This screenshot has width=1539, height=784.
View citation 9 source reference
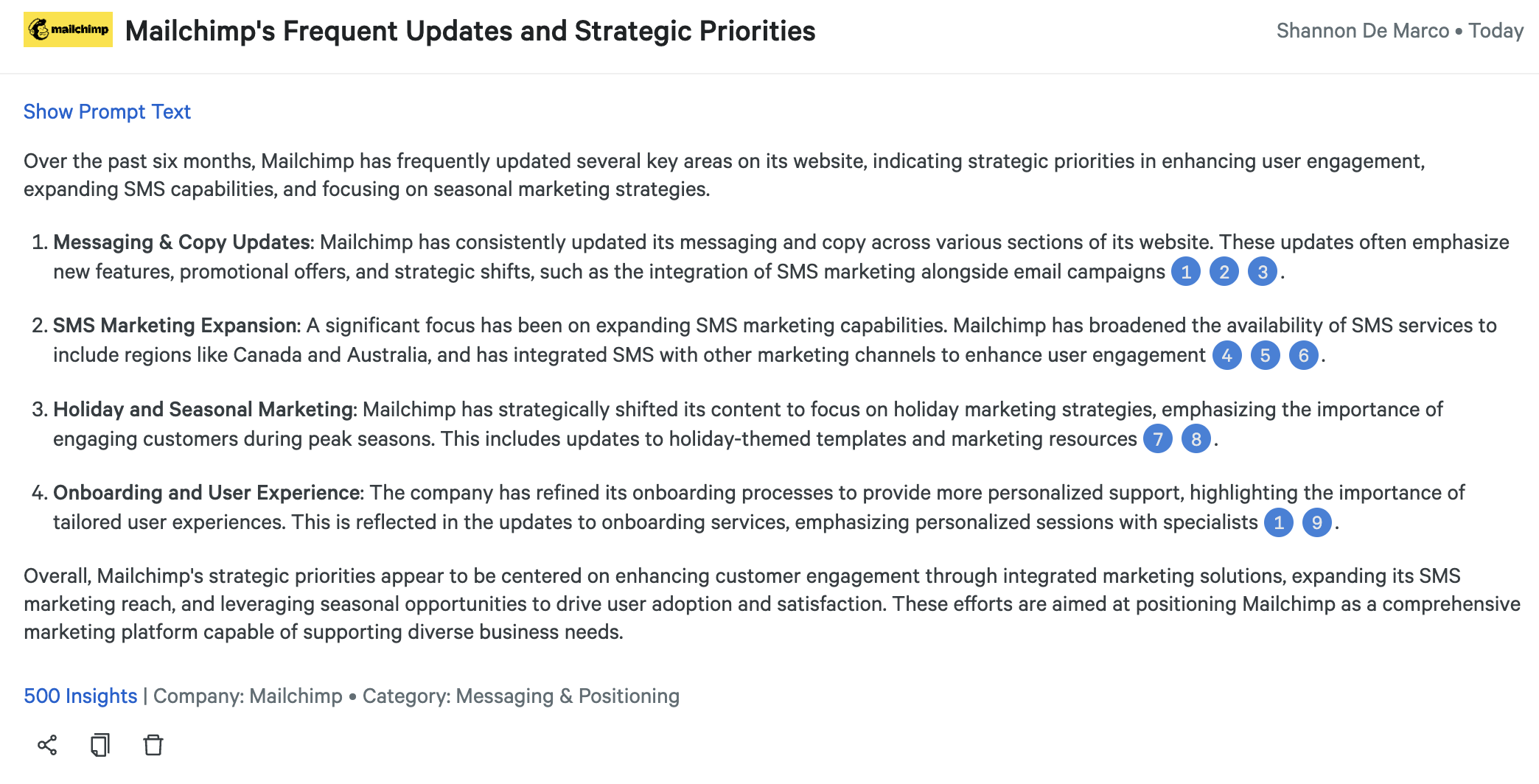(1317, 522)
